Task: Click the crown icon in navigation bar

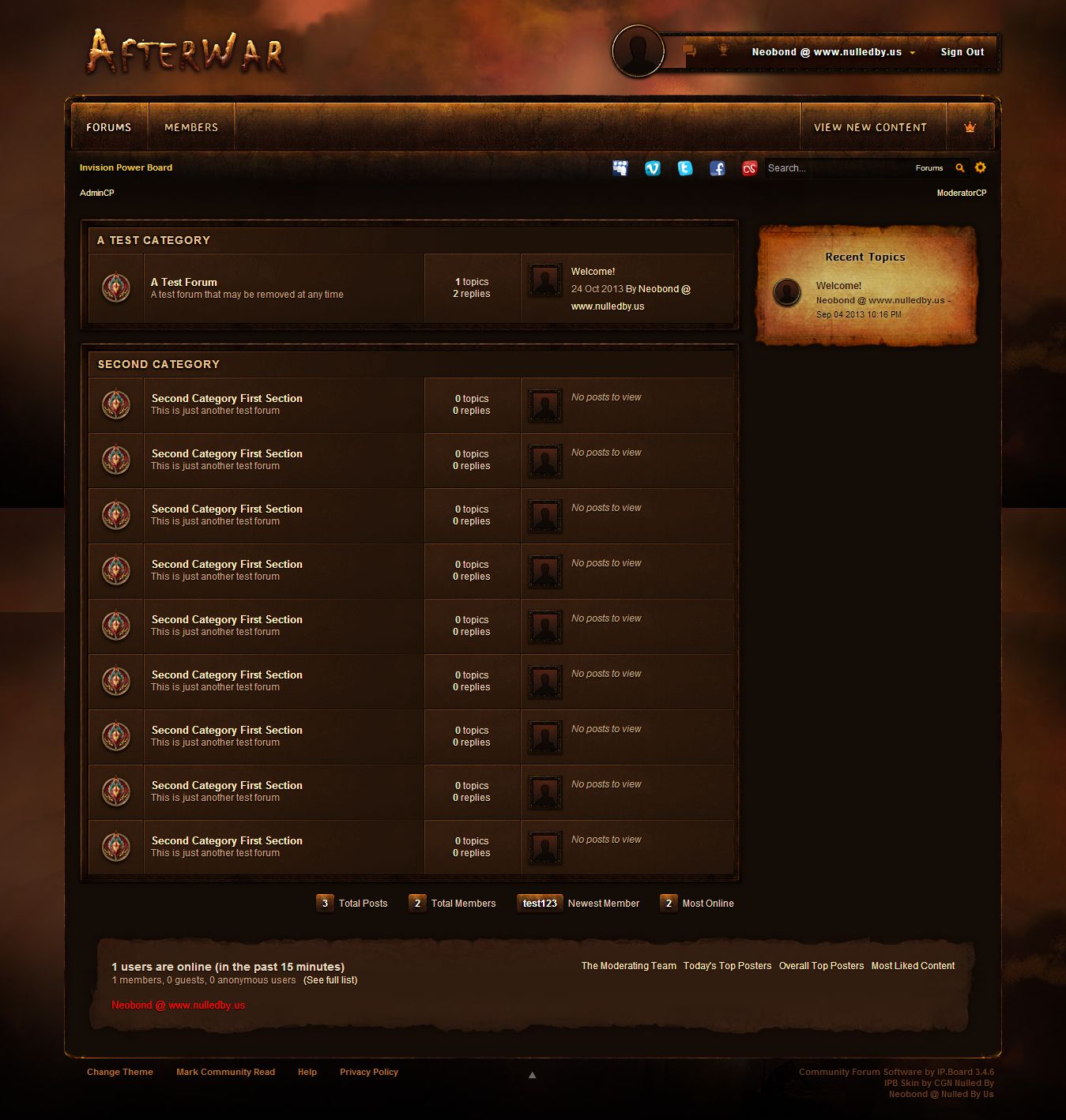Action: click(970, 127)
